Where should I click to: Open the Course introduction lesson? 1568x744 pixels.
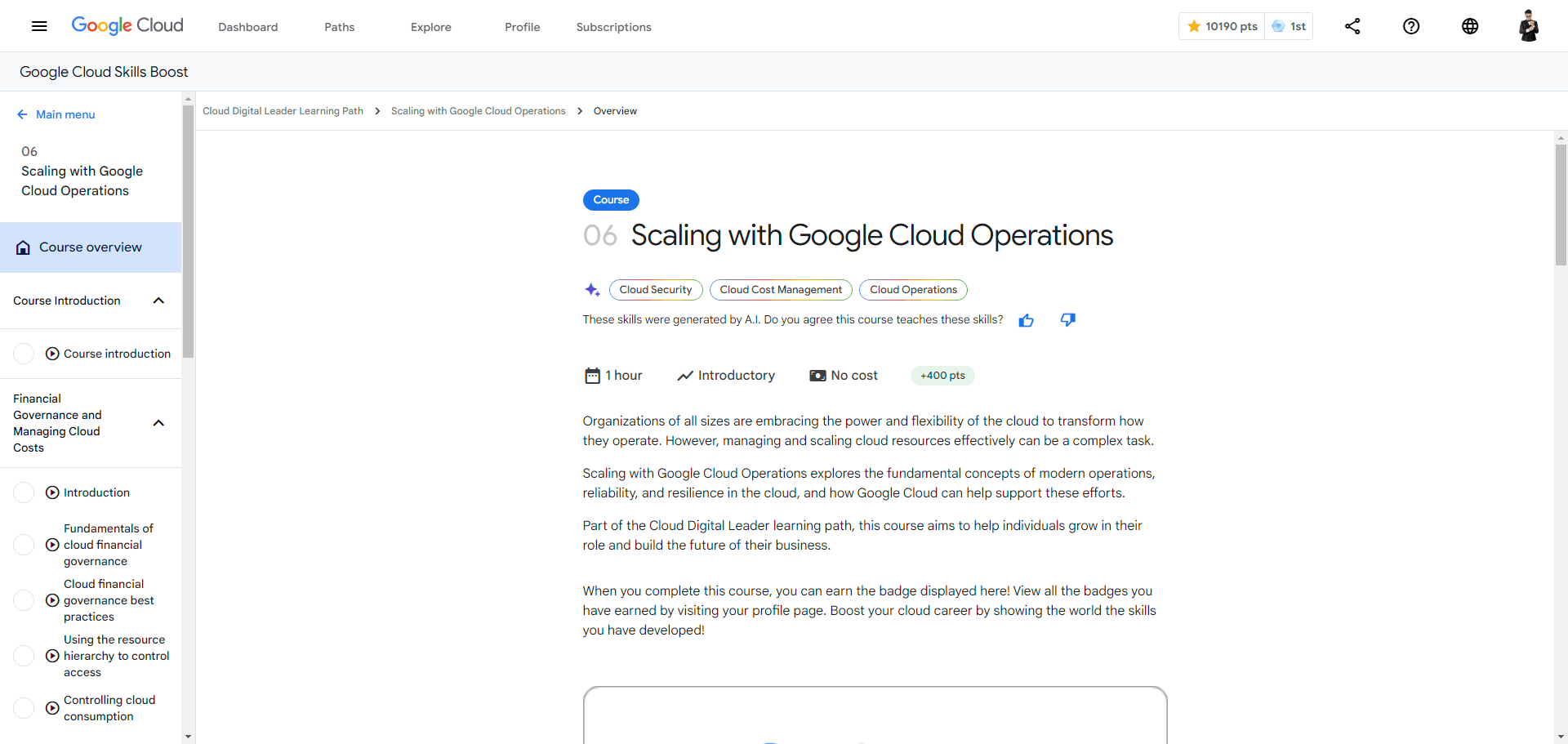click(x=117, y=354)
